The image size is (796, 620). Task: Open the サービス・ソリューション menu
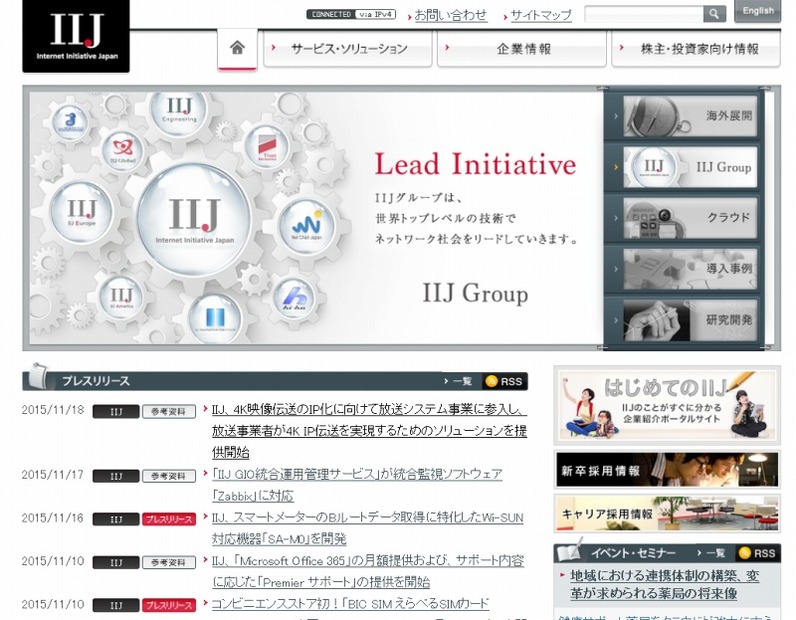pos(348,49)
